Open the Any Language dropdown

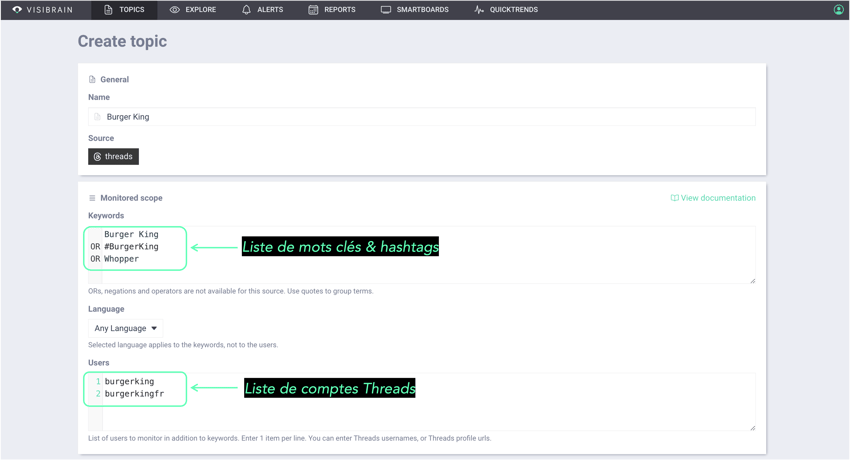point(125,328)
